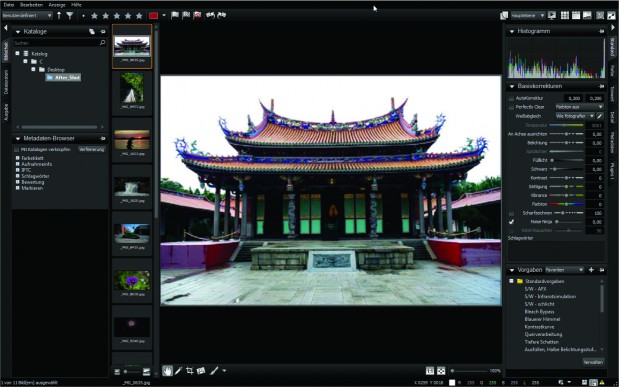
Task: Expand the Bewertung metadata entry
Action: [17, 182]
